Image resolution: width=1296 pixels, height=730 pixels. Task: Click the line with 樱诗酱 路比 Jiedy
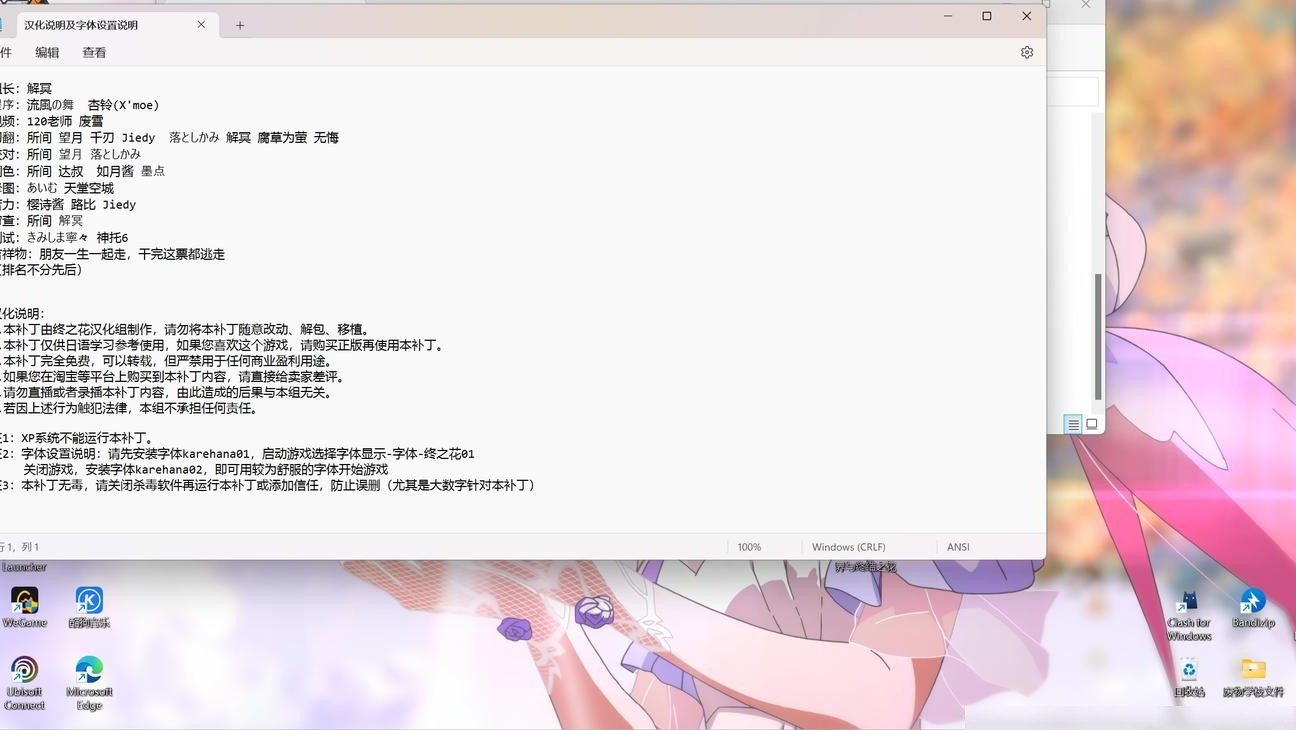tap(68, 205)
